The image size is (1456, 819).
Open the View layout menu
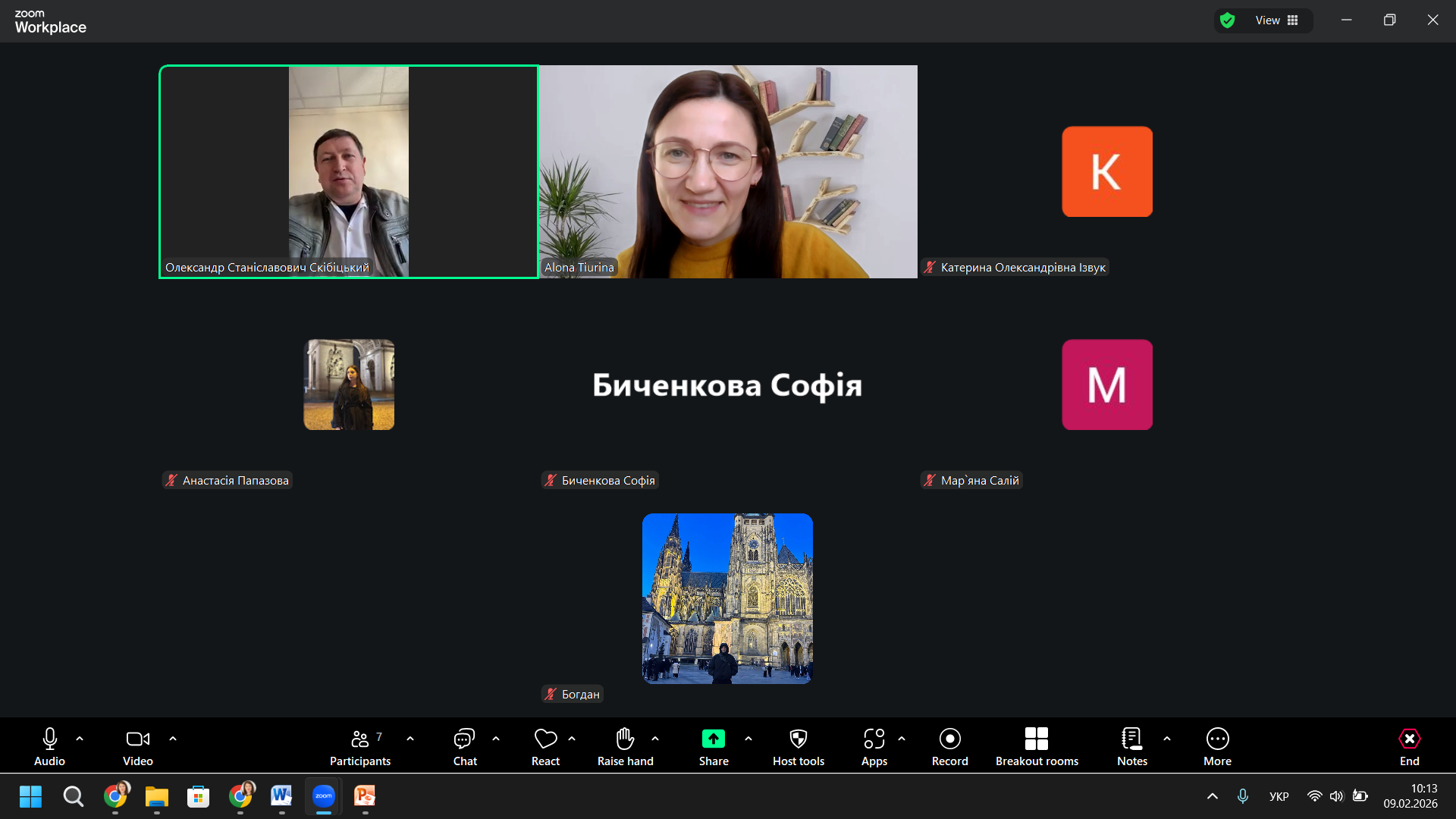point(1277,20)
